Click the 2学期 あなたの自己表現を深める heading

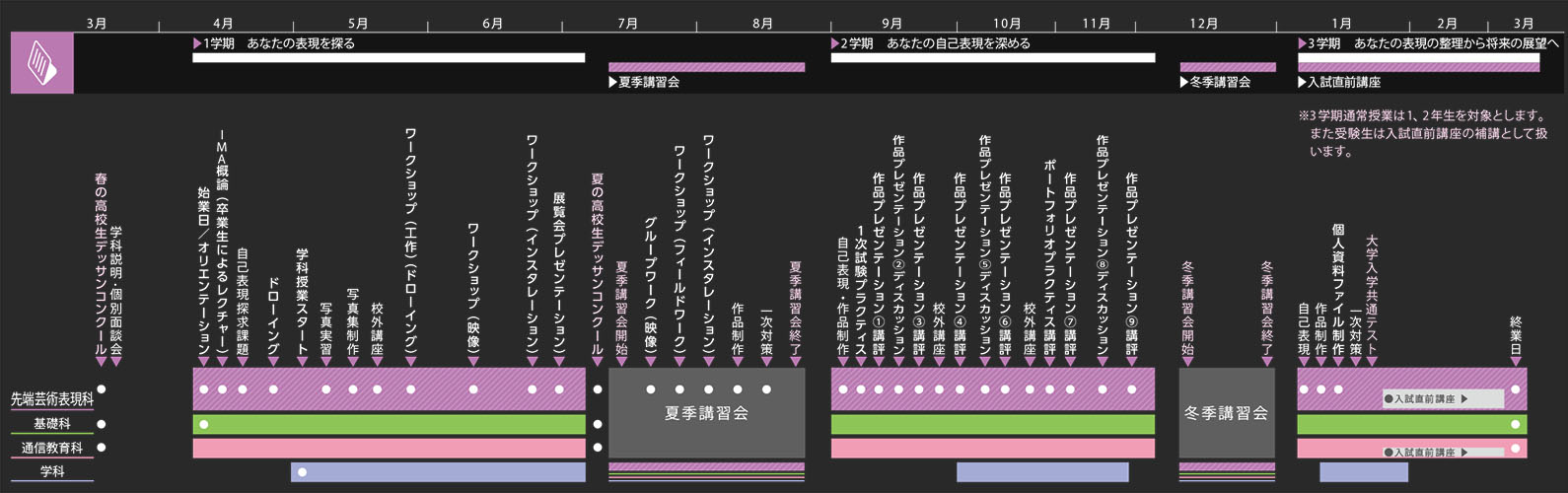click(931, 43)
